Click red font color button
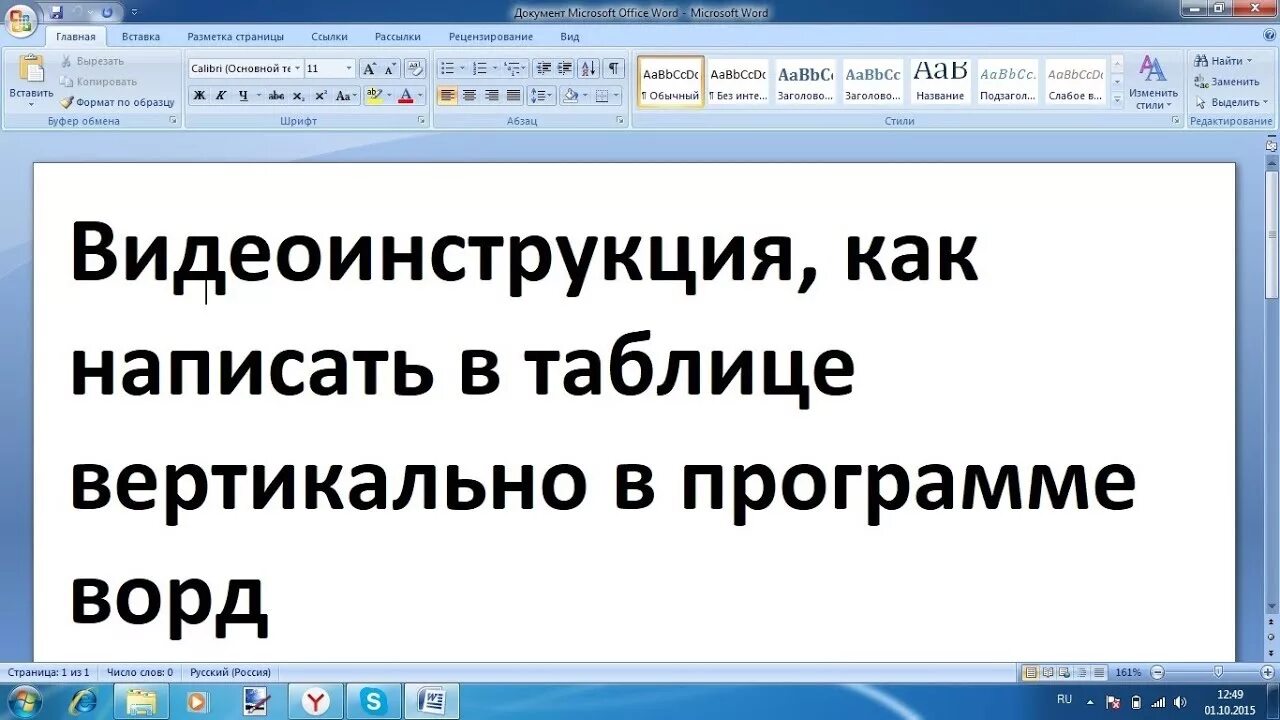The image size is (1280, 720). (x=405, y=96)
